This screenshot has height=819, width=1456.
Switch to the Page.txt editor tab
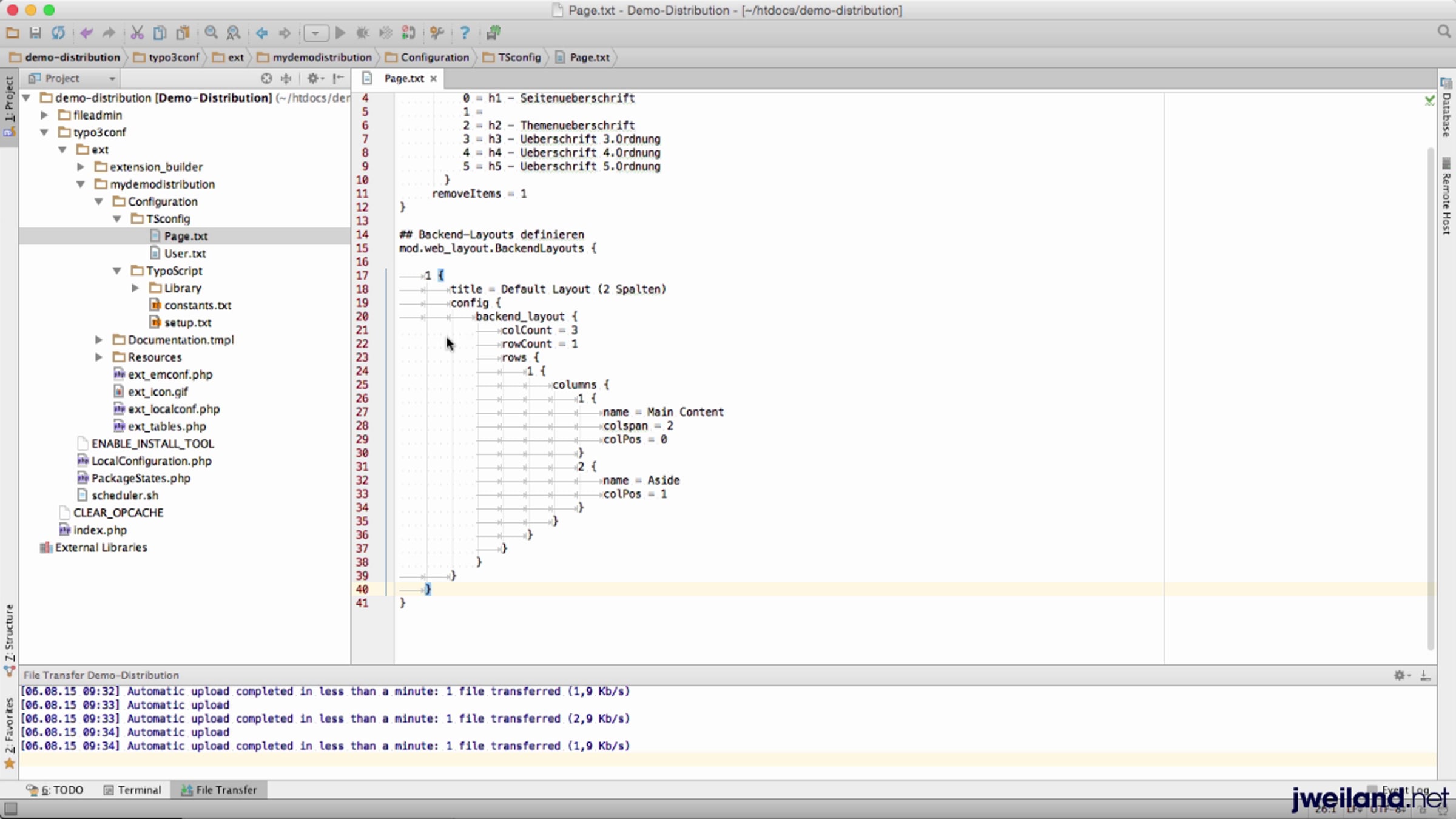403,78
